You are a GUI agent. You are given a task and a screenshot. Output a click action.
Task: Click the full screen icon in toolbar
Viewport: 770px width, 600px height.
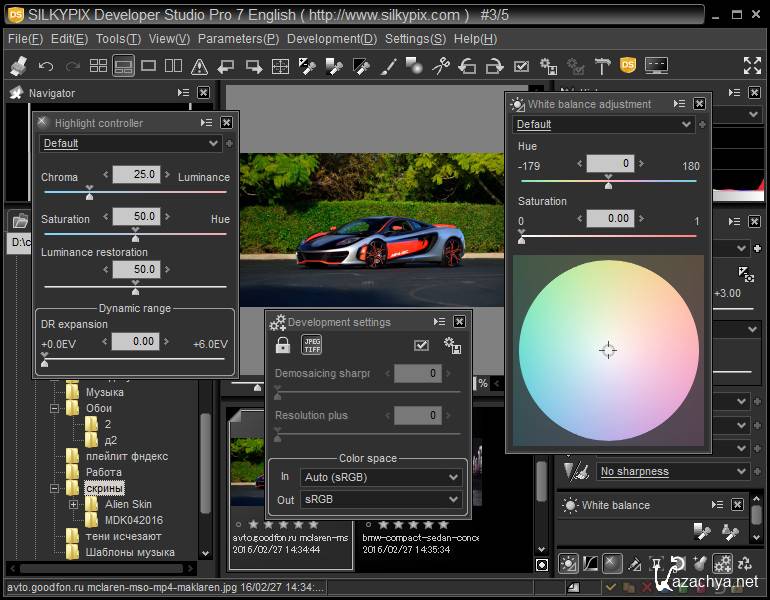(752, 66)
